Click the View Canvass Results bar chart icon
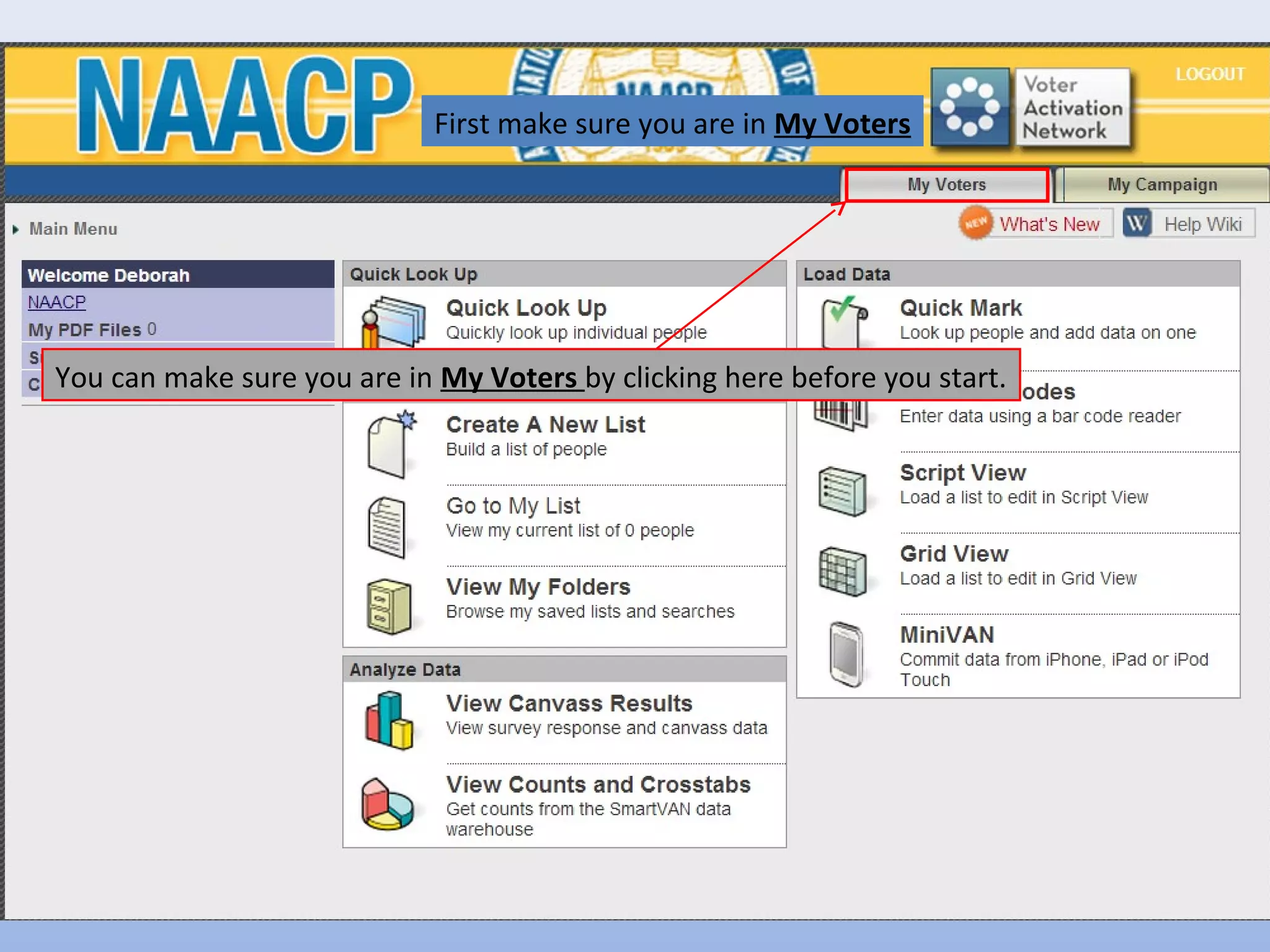1270x952 pixels. coord(389,721)
